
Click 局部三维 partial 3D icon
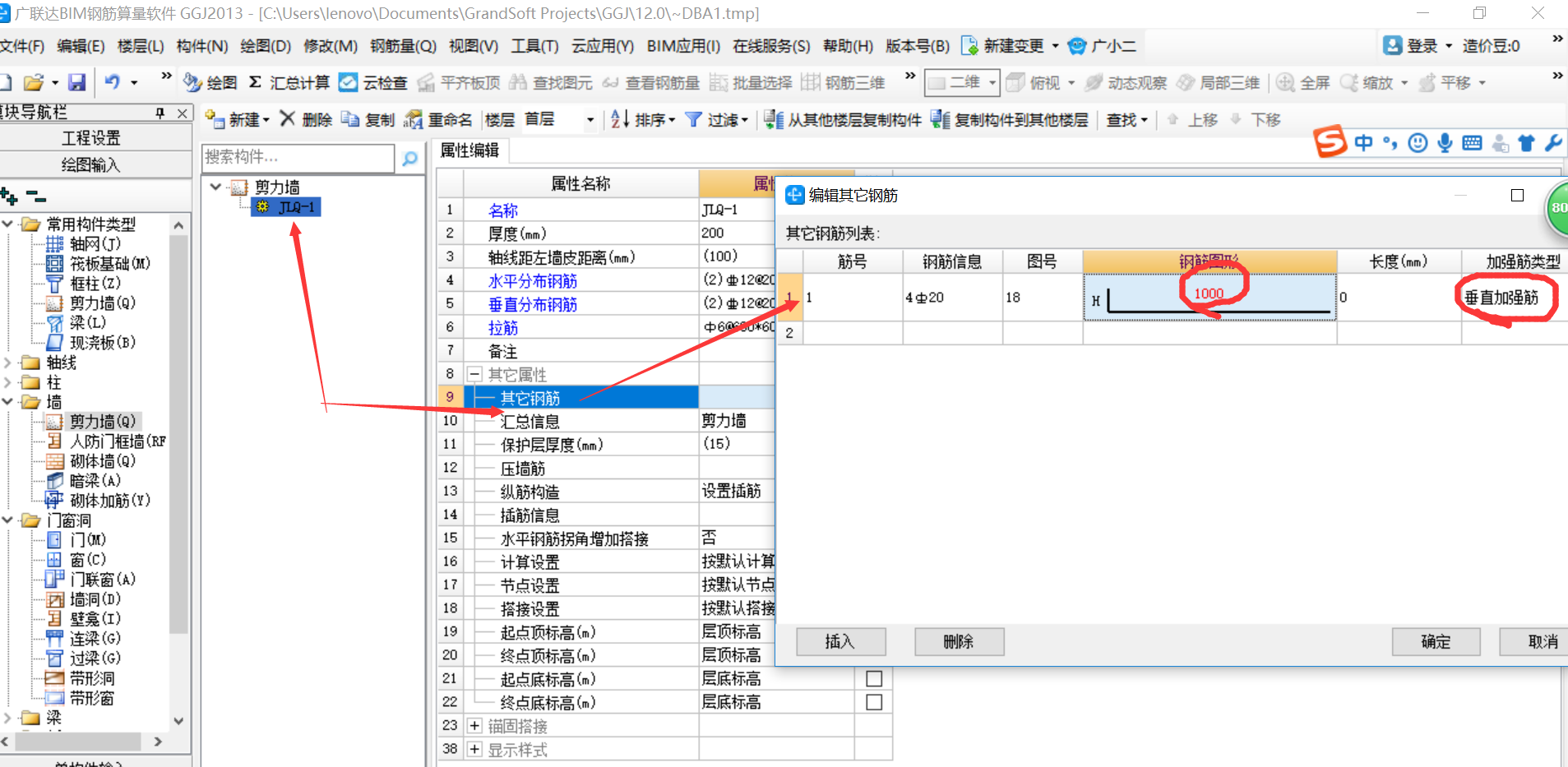[1186, 82]
